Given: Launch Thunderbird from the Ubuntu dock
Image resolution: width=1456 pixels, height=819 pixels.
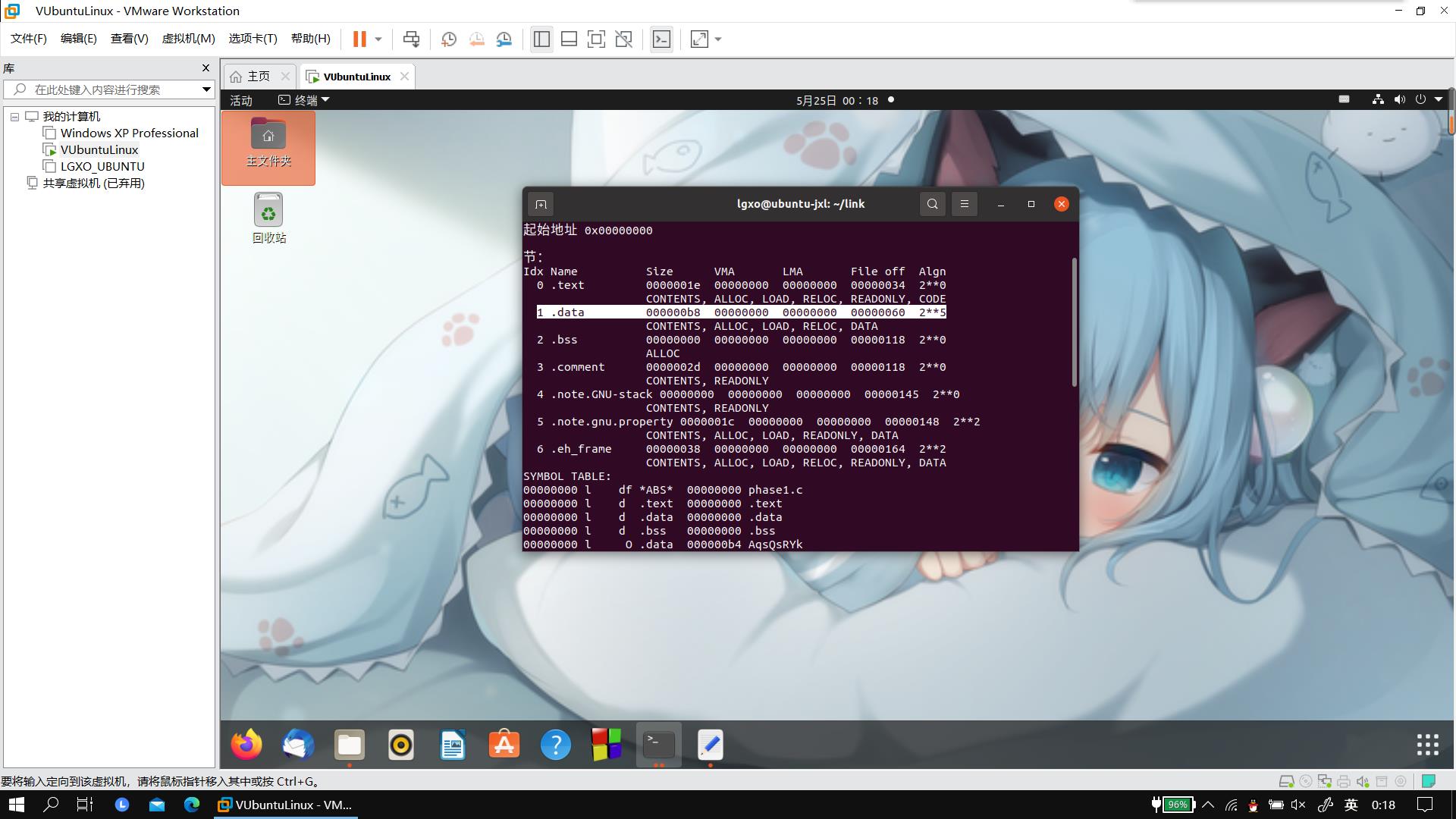Looking at the screenshot, I should (x=298, y=745).
